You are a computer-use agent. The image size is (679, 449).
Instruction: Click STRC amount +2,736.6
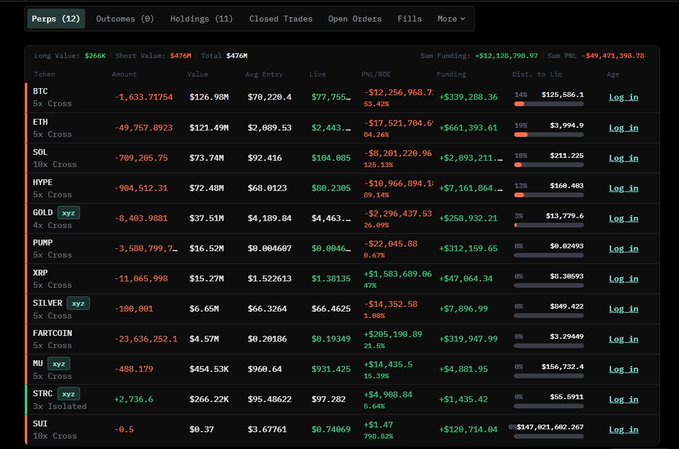(x=133, y=399)
